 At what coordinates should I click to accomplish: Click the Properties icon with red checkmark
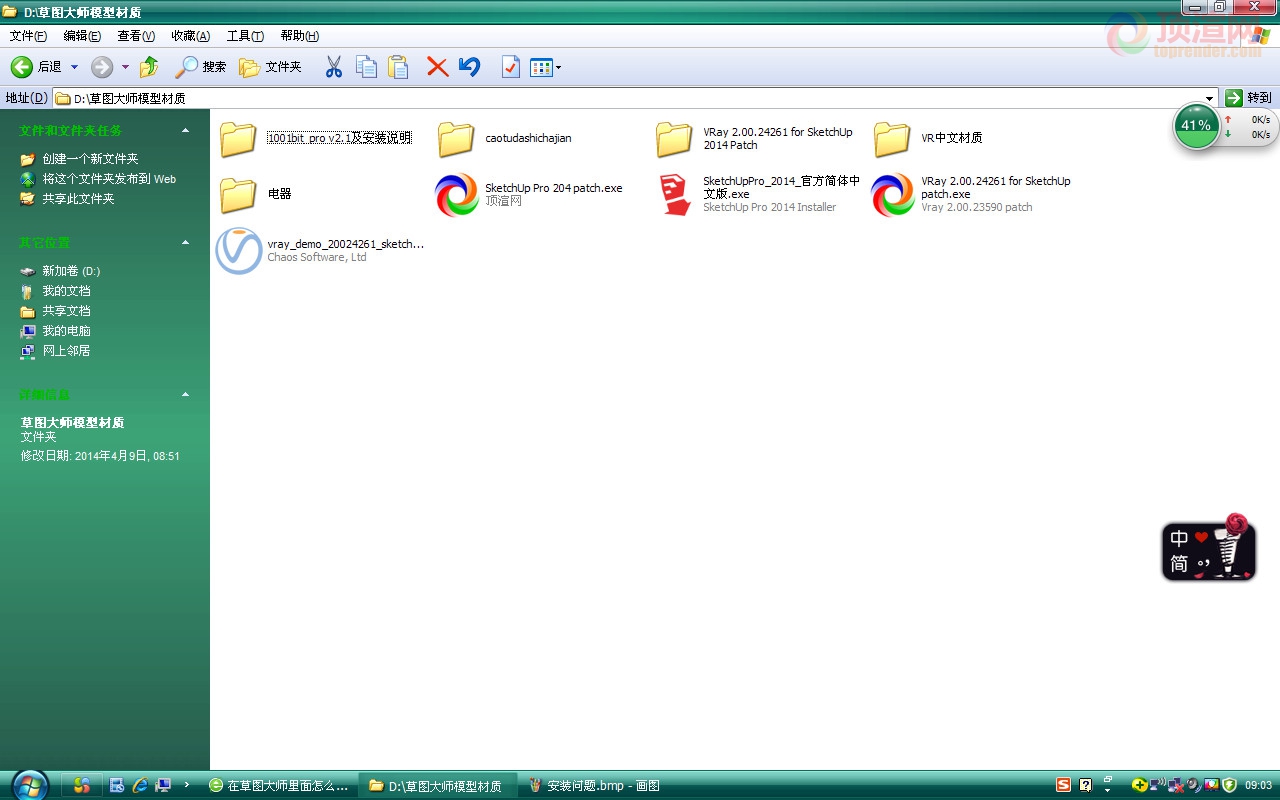click(x=510, y=67)
